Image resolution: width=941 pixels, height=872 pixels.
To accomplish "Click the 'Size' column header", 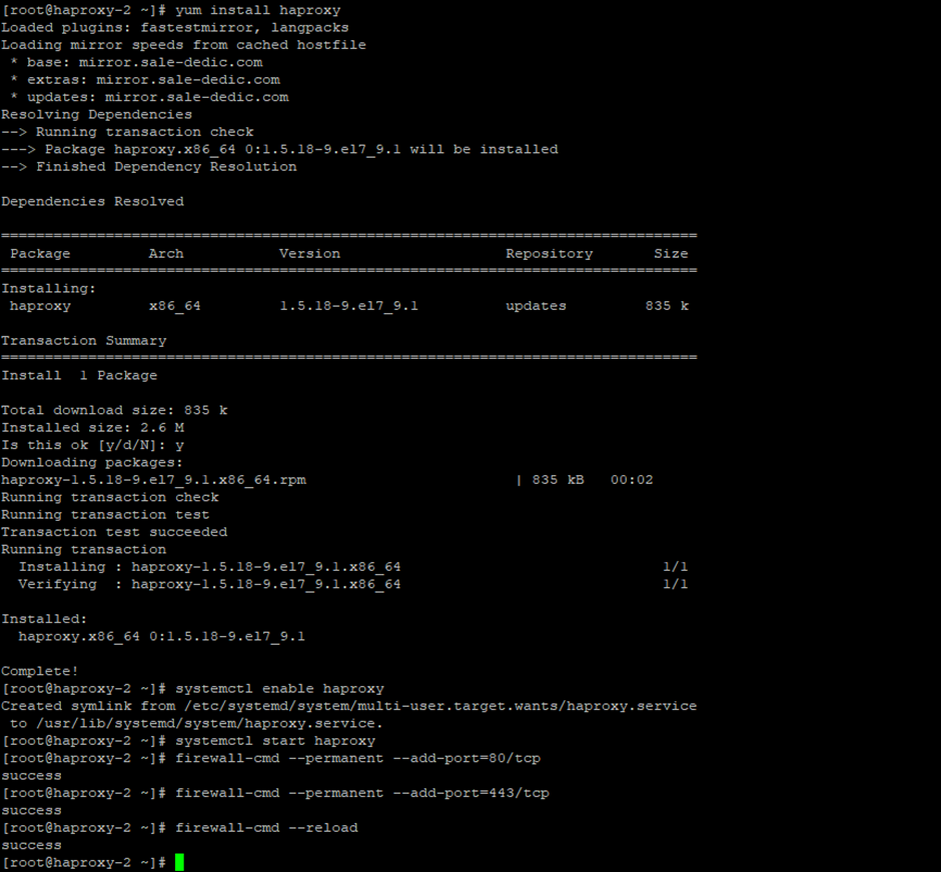I will point(671,254).
